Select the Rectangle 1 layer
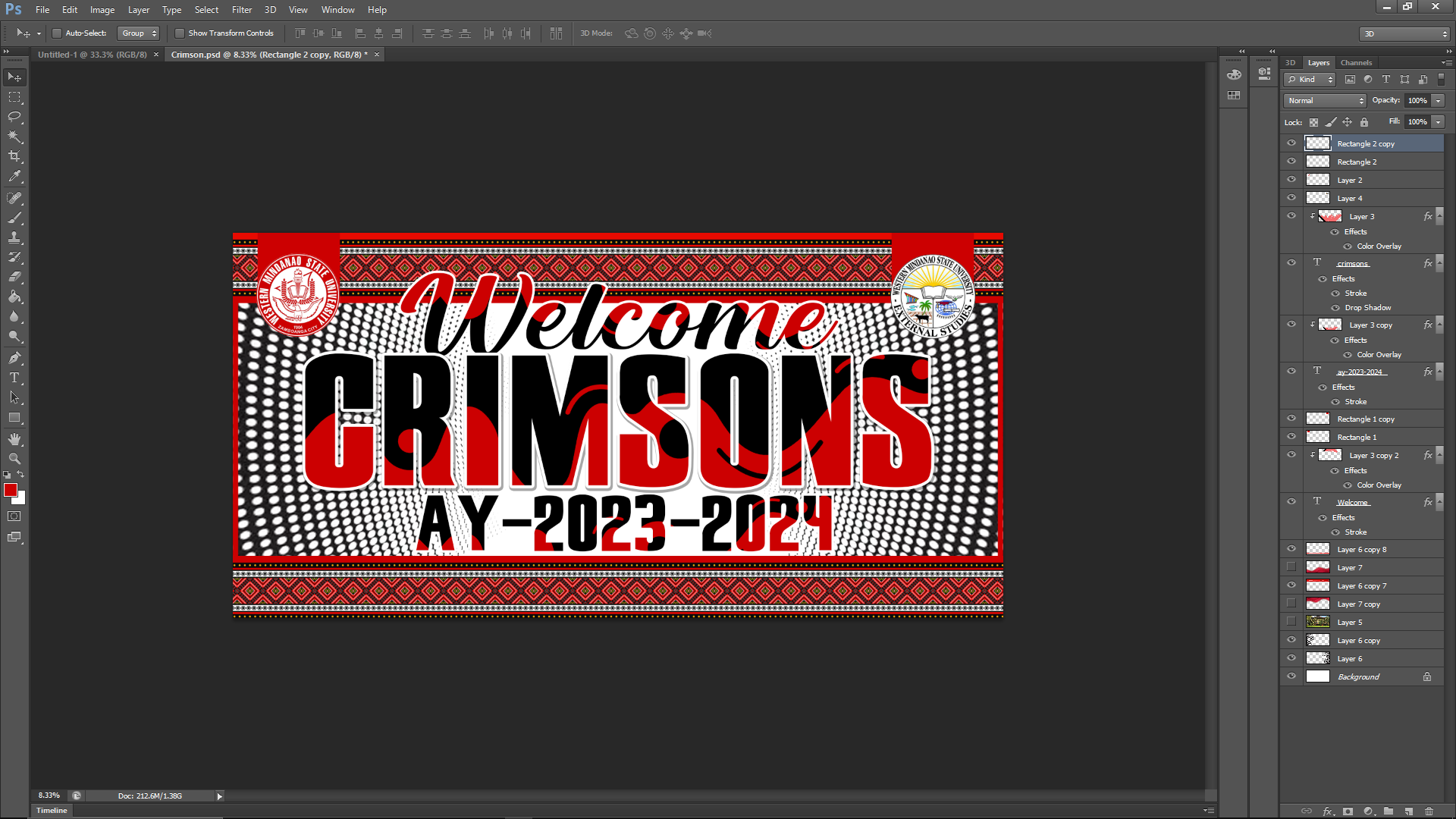Screen dimensions: 1456x819 point(1357,438)
